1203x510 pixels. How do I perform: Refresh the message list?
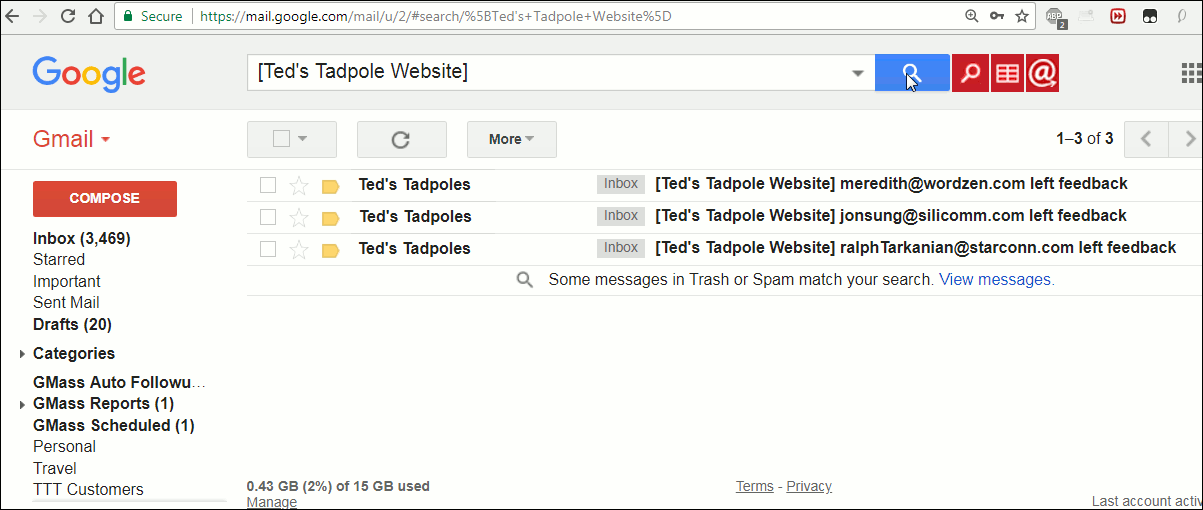(401, 140)
